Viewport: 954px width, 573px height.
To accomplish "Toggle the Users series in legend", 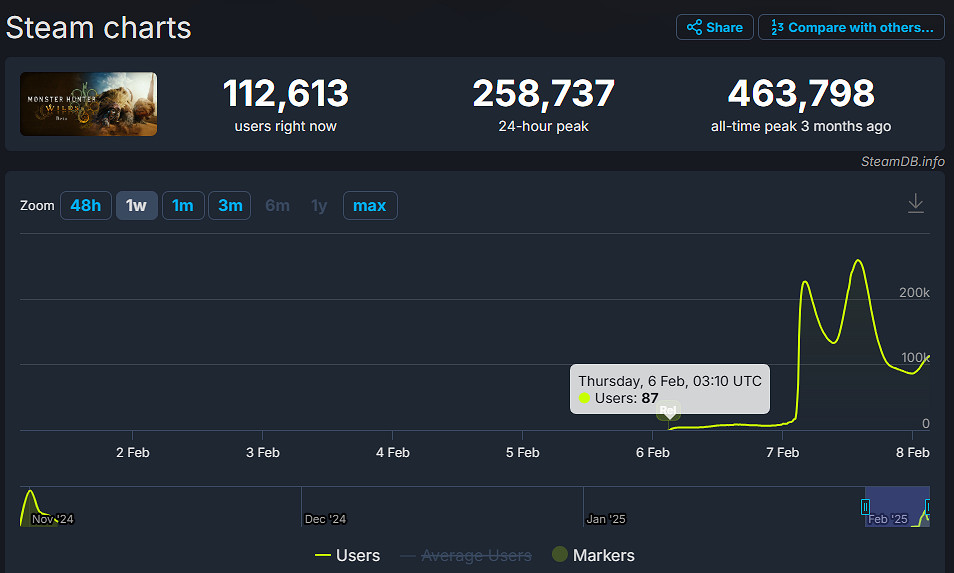I will (347, 555).
